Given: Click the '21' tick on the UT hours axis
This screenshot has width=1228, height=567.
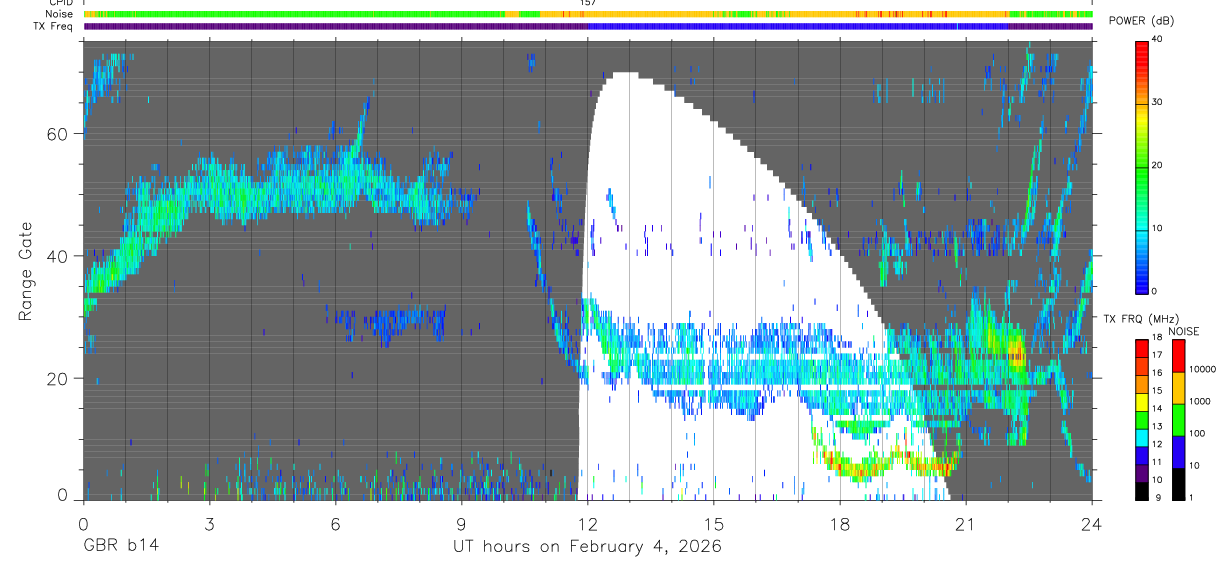Looking at the screenshot, I should click(x=966, y=523).
